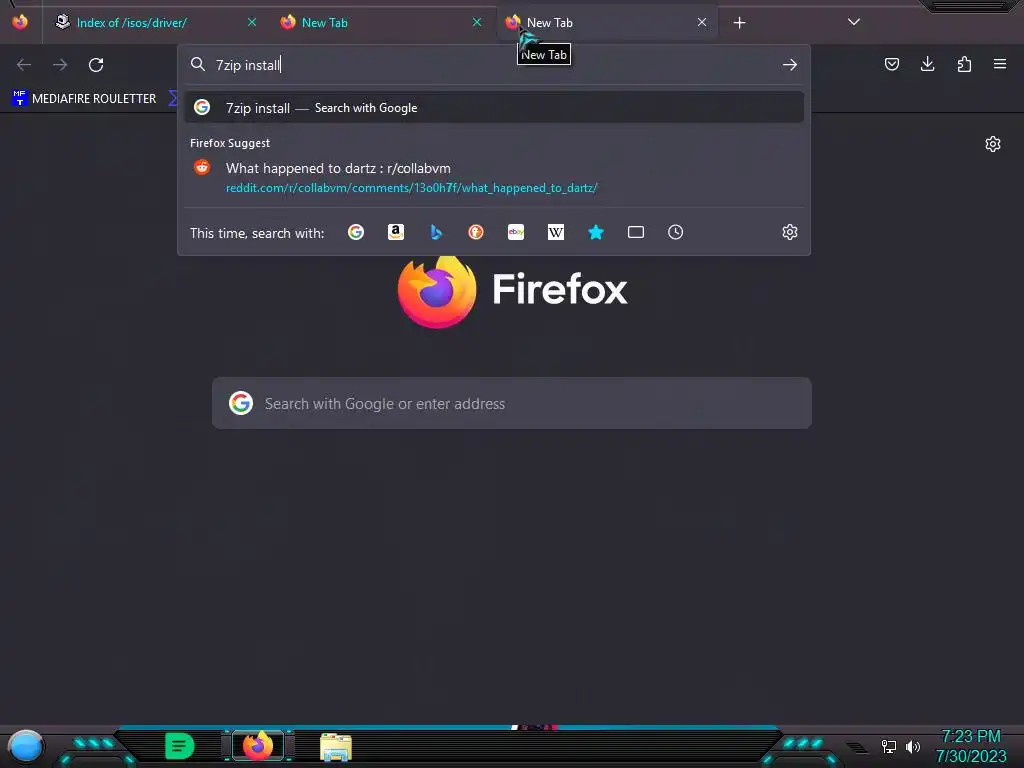This screenshot has height=768, width=1024.
Task: Search this time with Bing
Action: [x=436, y=232]
